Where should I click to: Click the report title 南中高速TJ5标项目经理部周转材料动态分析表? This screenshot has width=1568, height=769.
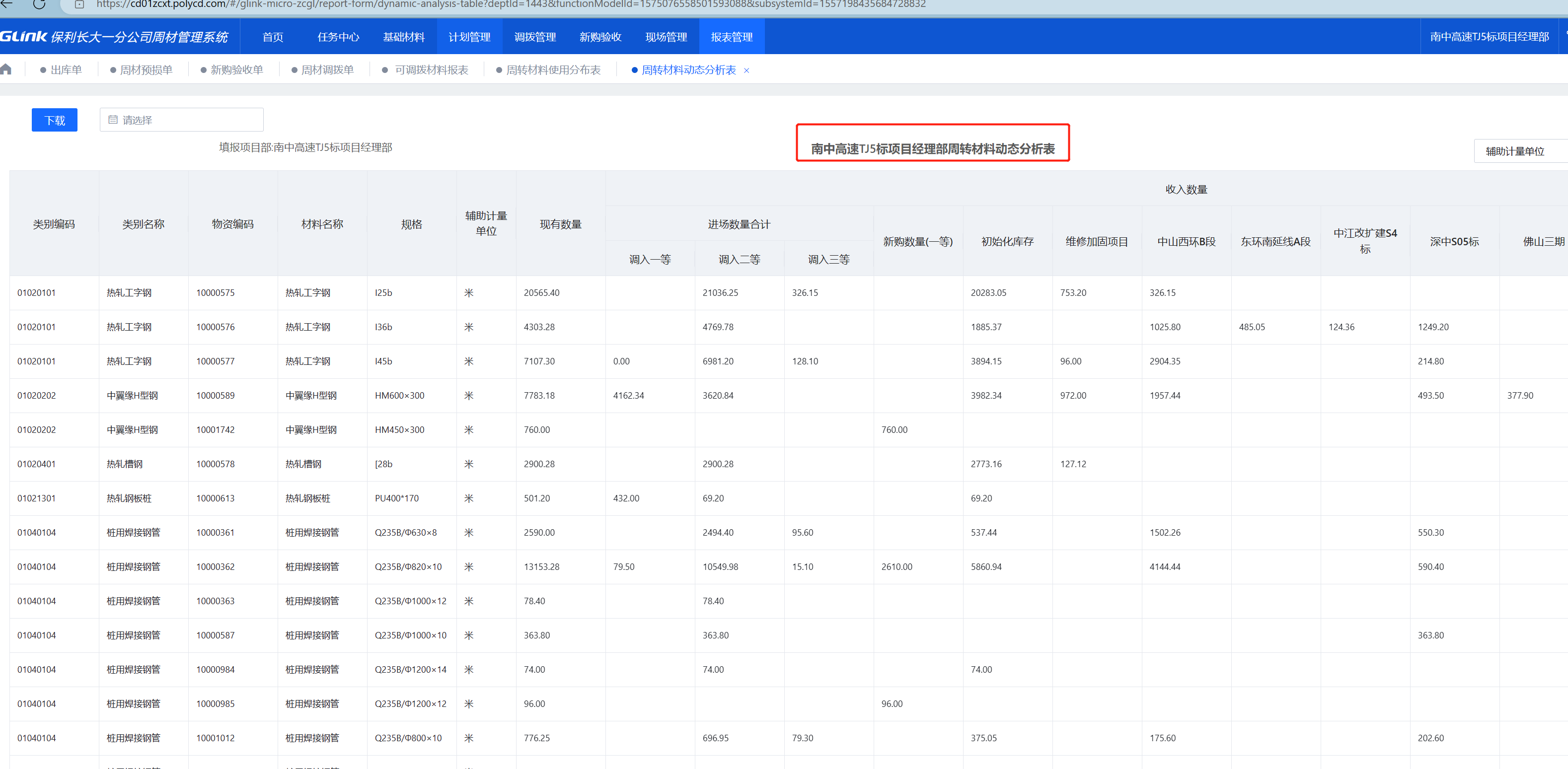coord(933,148)
